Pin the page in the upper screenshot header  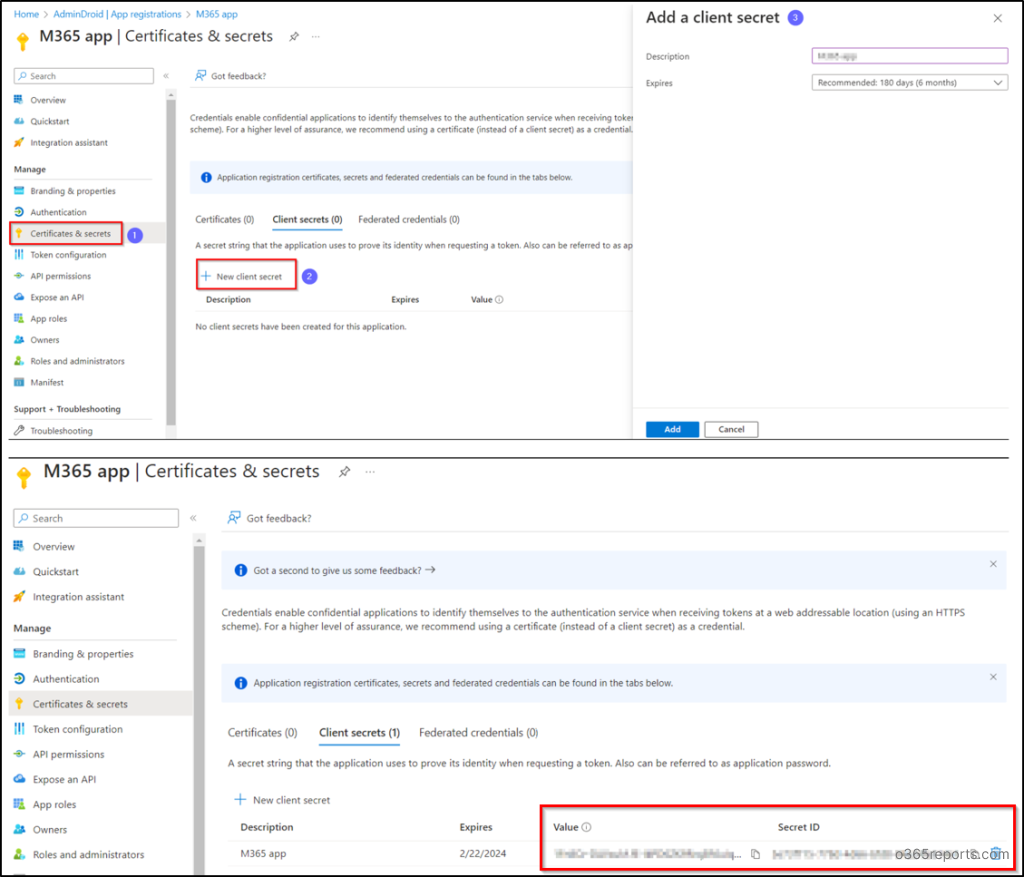[x=294, y=37]
